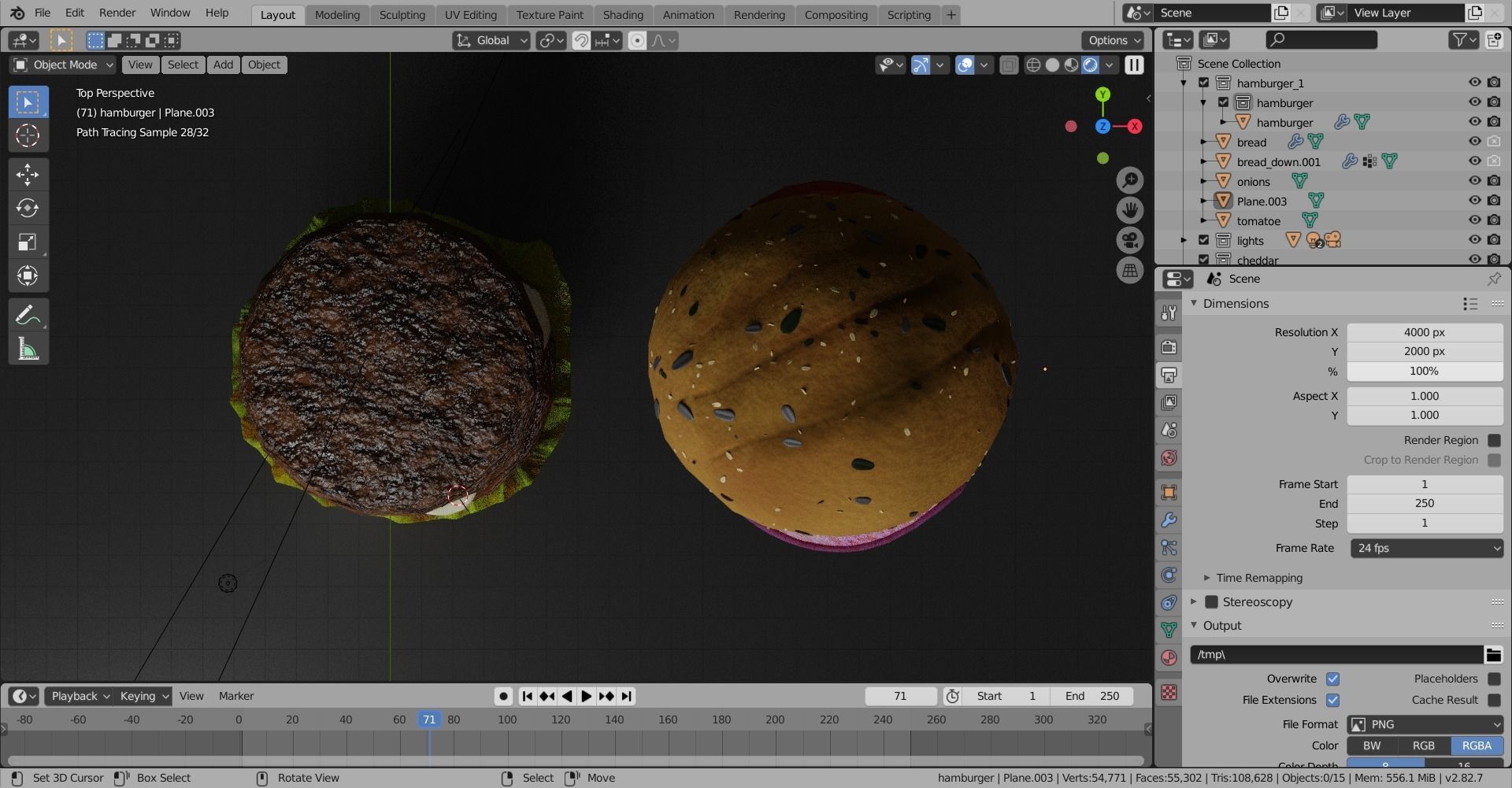
Task: Switch to solid viewport shading
Action: [x=1052, y=65]
